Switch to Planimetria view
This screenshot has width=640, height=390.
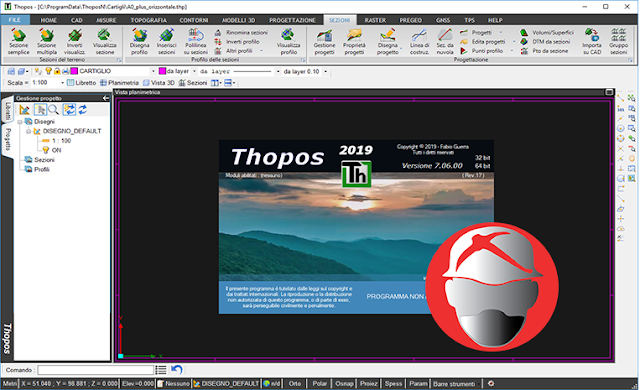pos(119,83)
